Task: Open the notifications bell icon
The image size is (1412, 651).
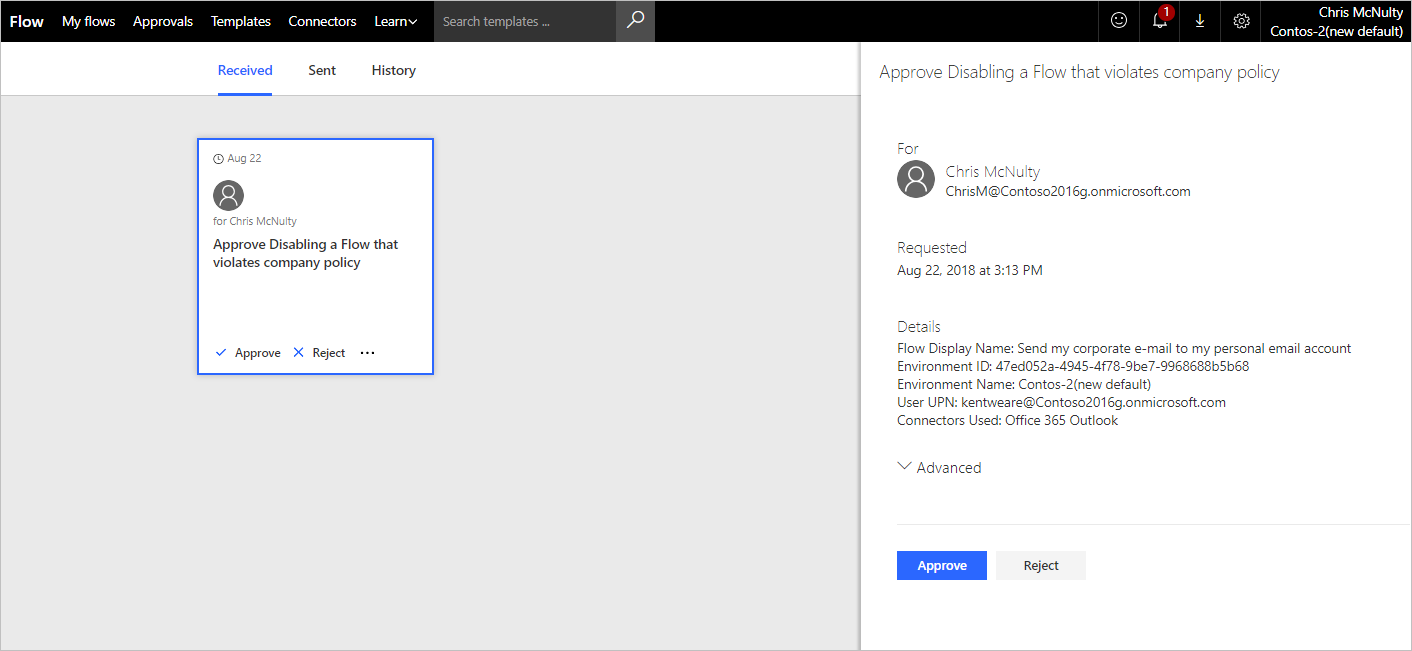Action: pos(1159,21)
